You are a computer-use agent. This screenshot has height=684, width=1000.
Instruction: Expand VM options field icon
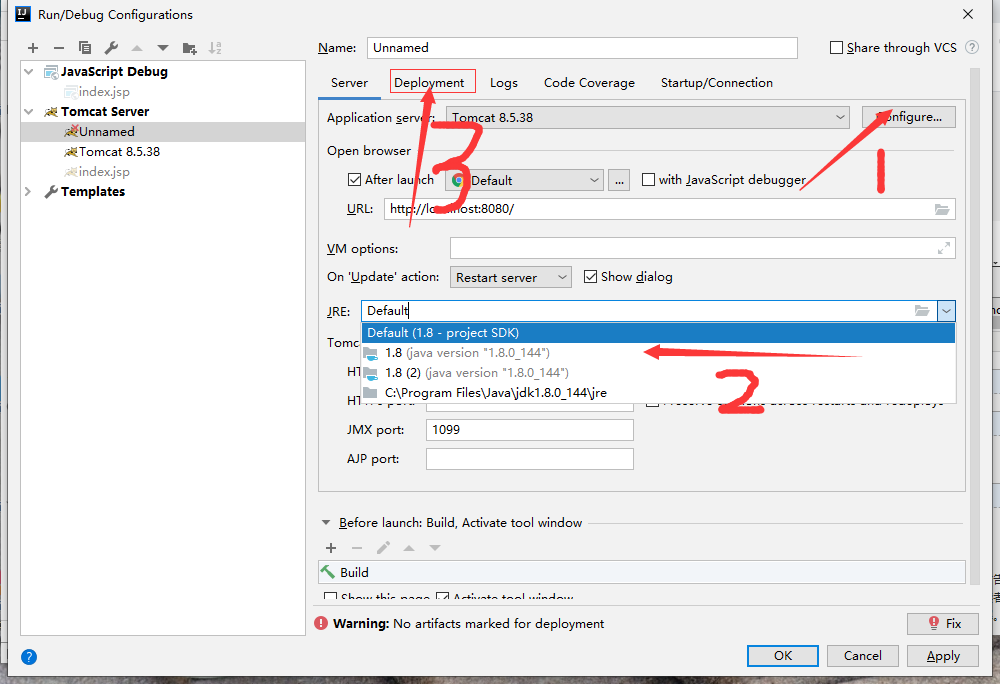click(944, 248)
